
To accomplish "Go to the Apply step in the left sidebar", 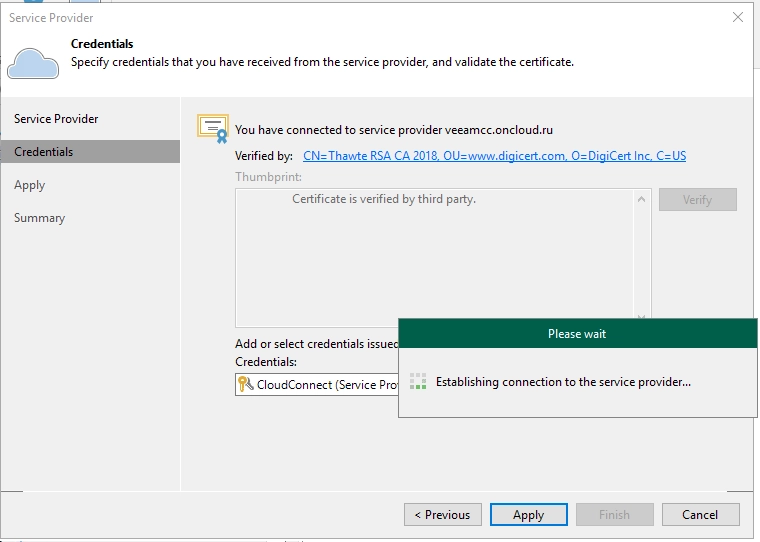I will [x=30, y=185].
